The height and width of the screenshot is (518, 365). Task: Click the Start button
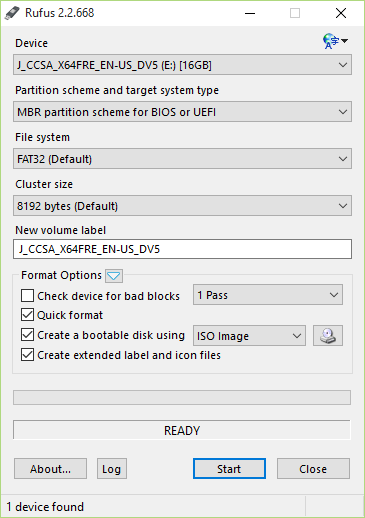pos(229,469)
